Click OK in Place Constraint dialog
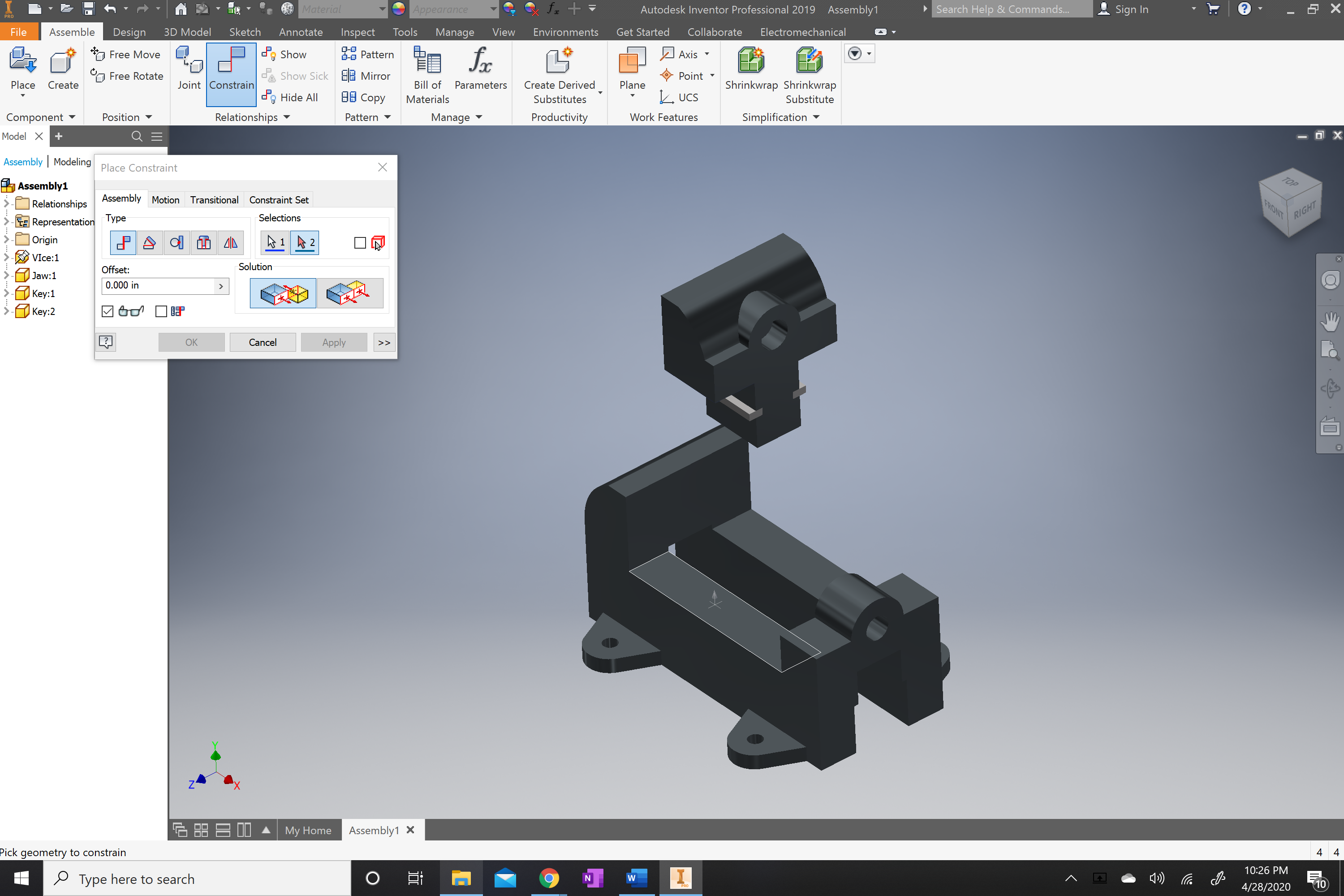 [x=191, y=342]
